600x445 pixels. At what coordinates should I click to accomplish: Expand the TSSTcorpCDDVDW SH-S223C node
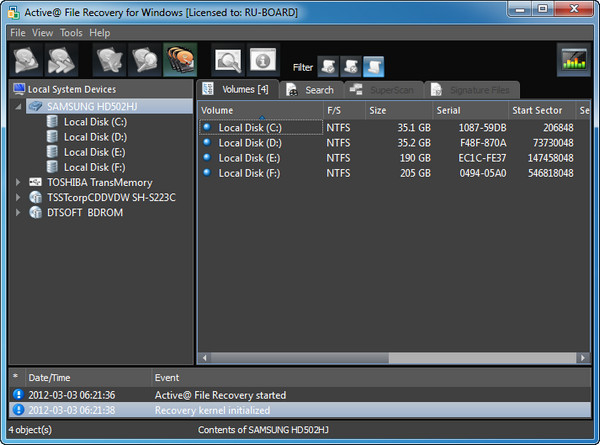(19, 197)
